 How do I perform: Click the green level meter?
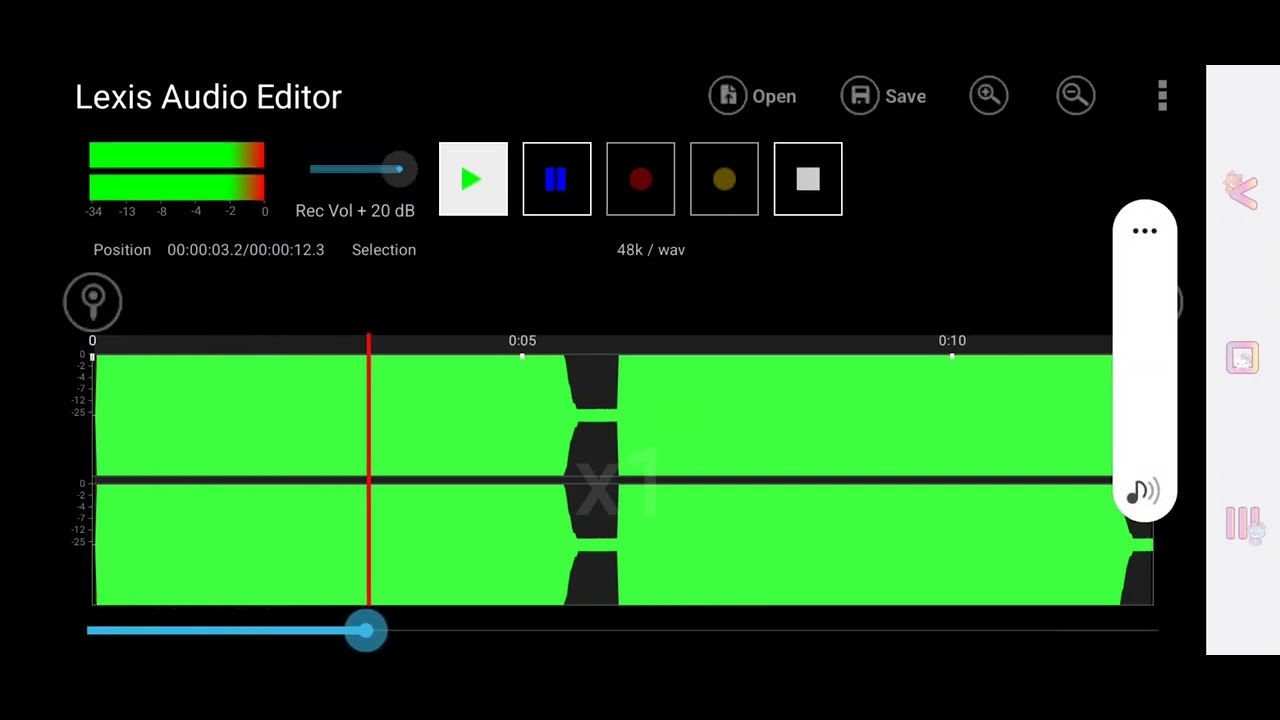click(177, 172)
